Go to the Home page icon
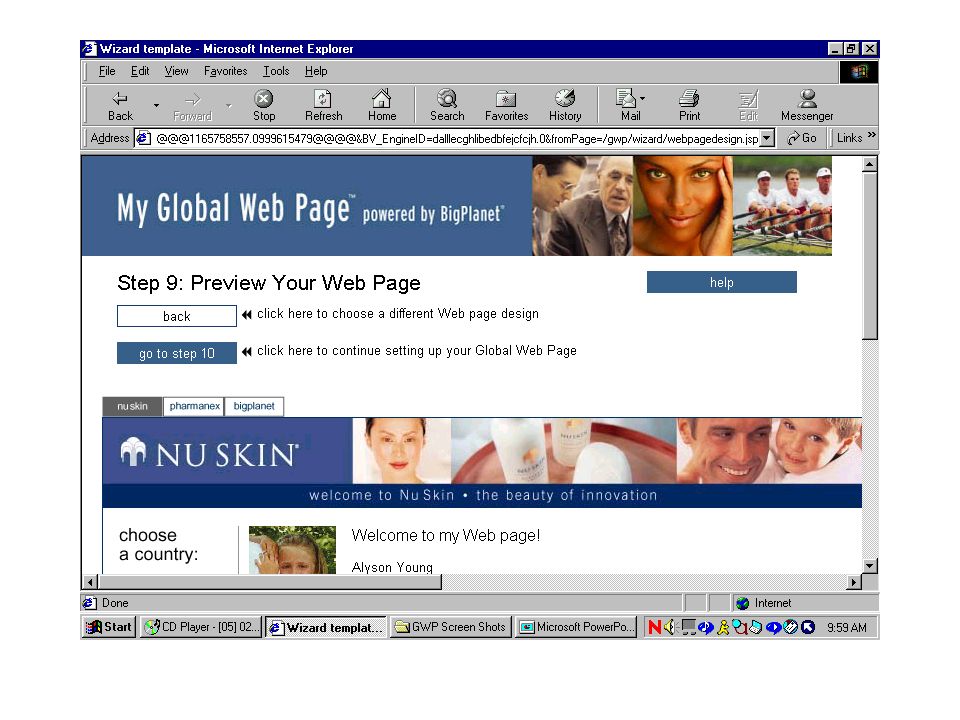The image size is (960, 720). coord(381,105)
